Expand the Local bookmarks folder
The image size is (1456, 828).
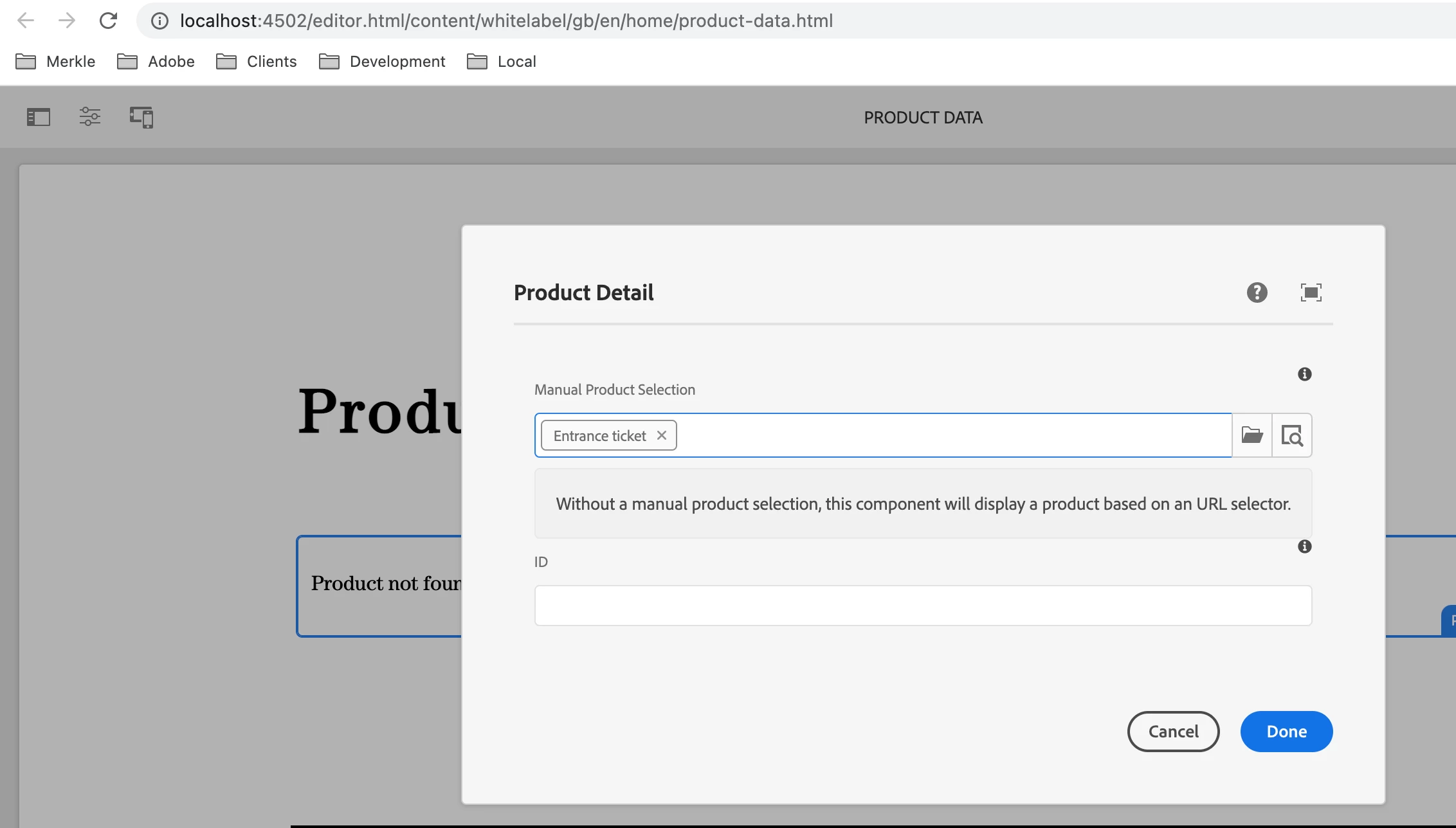pyautogui.click(x=502, y=62)
